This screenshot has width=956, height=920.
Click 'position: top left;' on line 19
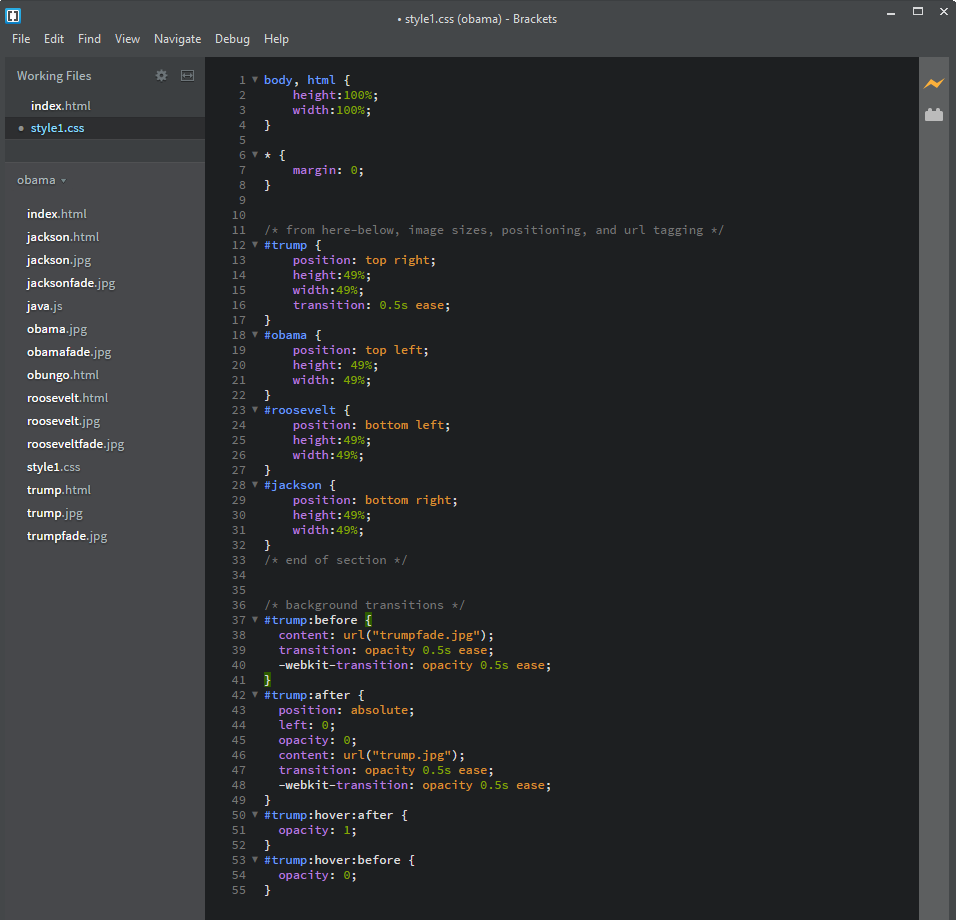click(360, 350)
